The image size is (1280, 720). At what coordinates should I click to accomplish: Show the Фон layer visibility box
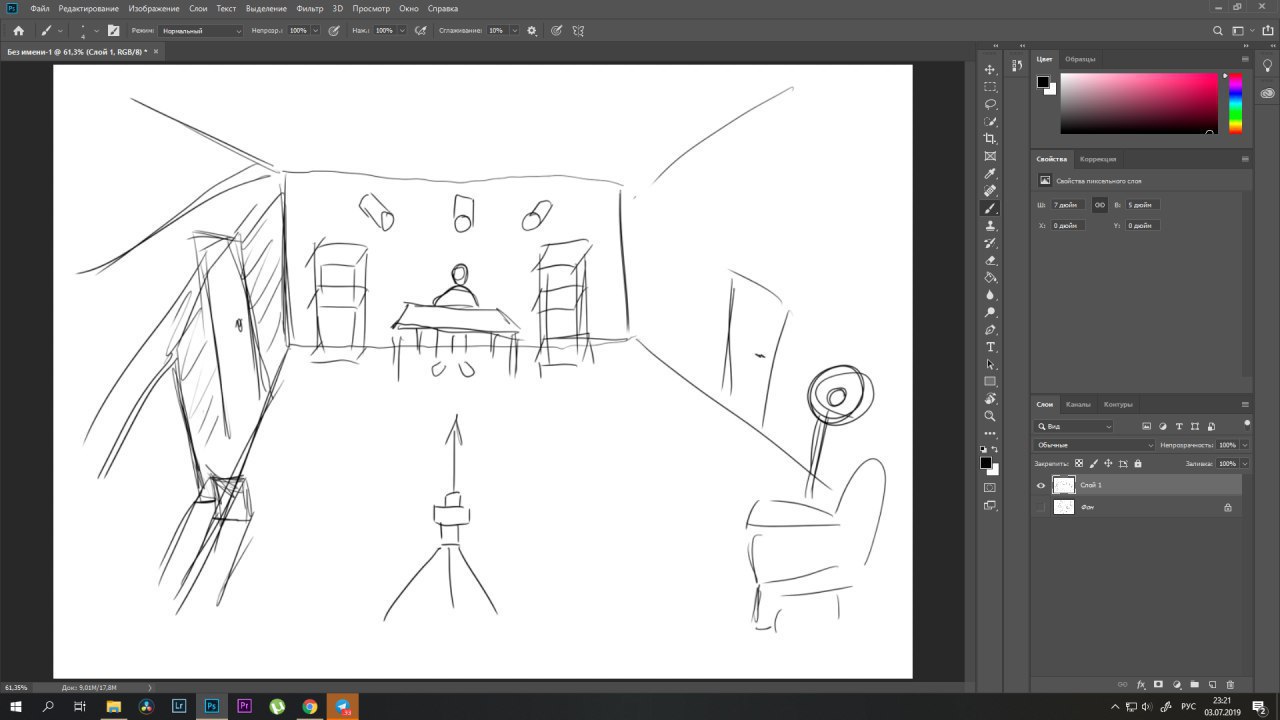tap(1040, 507)
